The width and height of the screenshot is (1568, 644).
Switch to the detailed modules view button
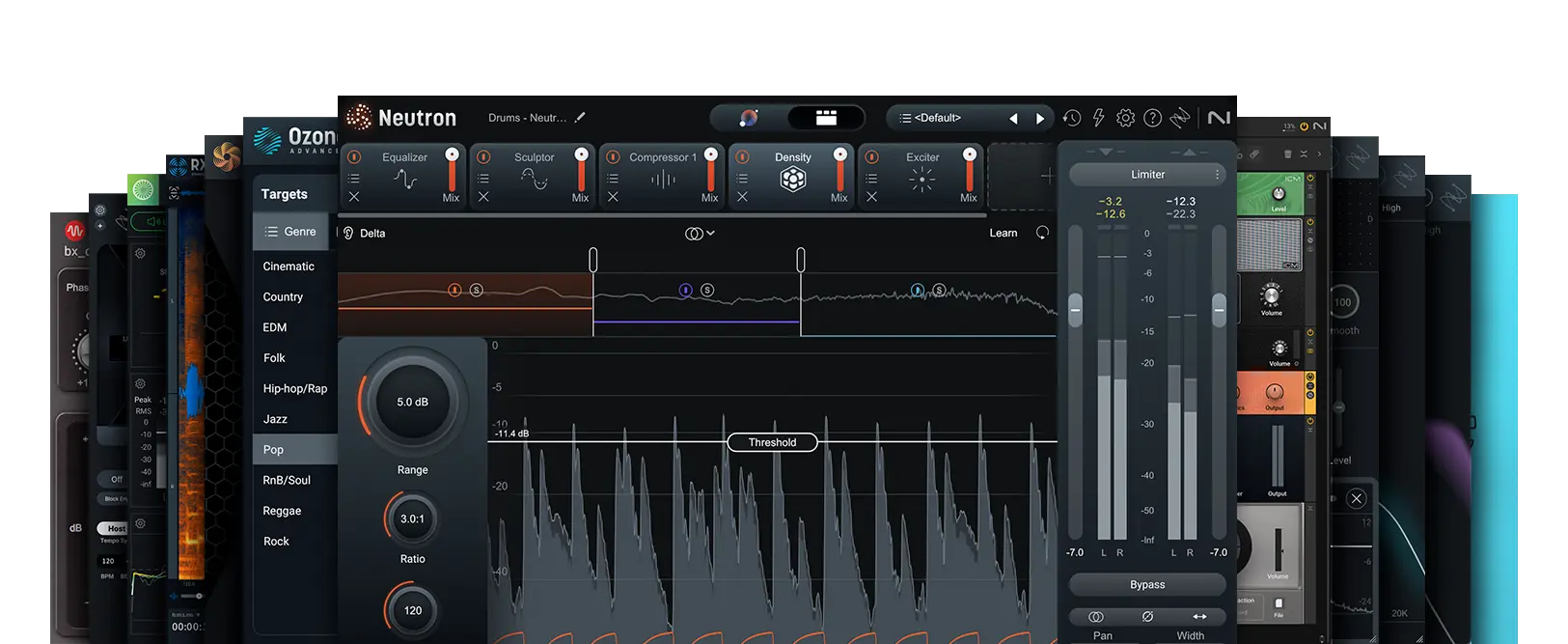point(826,118)
